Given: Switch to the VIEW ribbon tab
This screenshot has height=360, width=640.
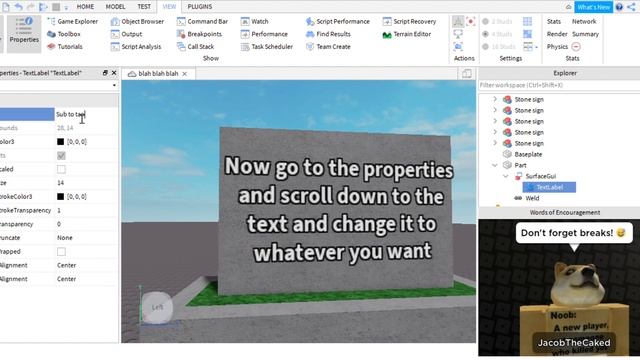Looking at the screenshot, I should [x=169, y=7].
